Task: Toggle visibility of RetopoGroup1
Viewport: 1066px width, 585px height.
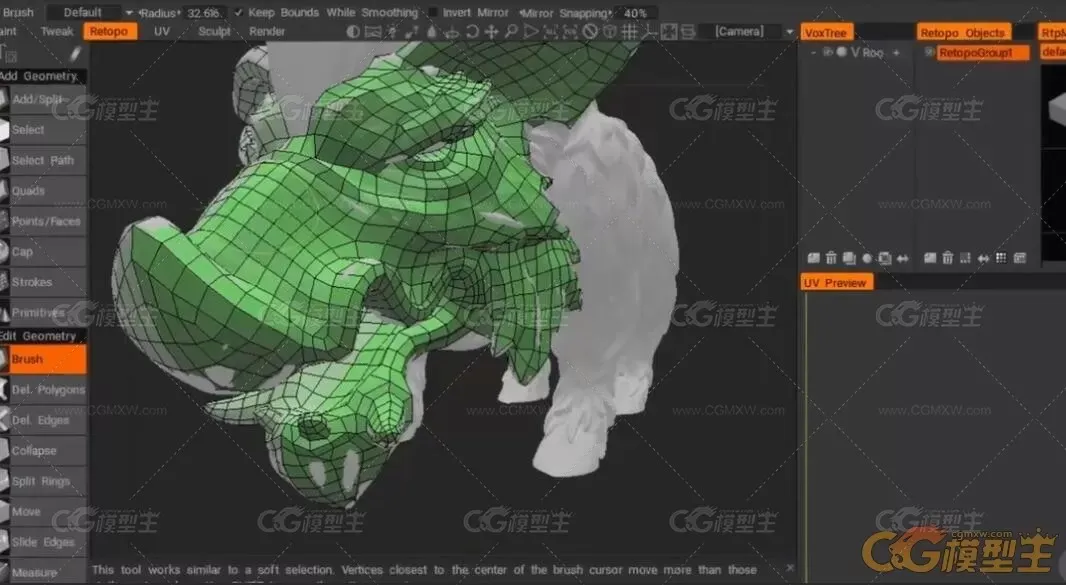Action: pyautogui.click(x=929, y=52)
